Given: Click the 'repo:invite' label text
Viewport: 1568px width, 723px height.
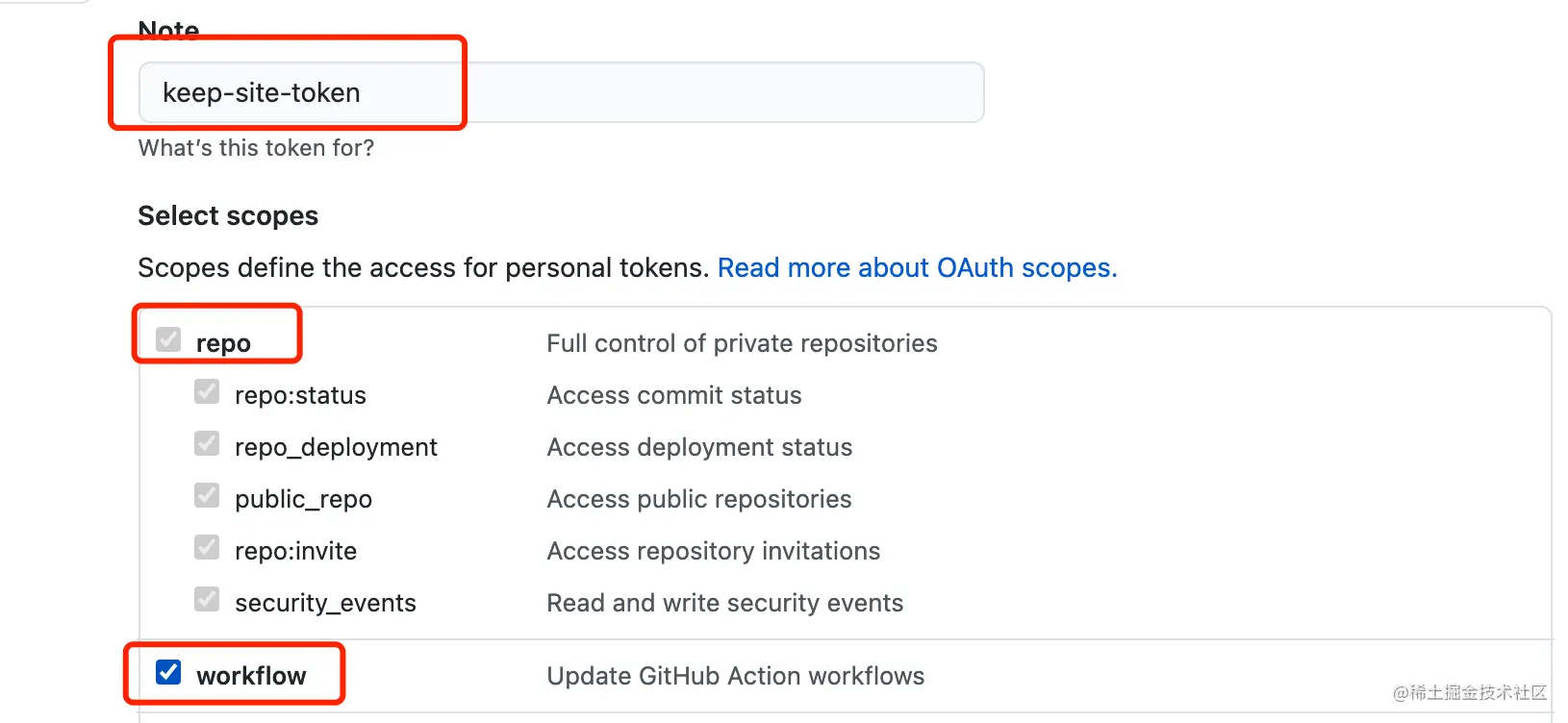Looking at the screenshot, I should [x=295, y=551].
